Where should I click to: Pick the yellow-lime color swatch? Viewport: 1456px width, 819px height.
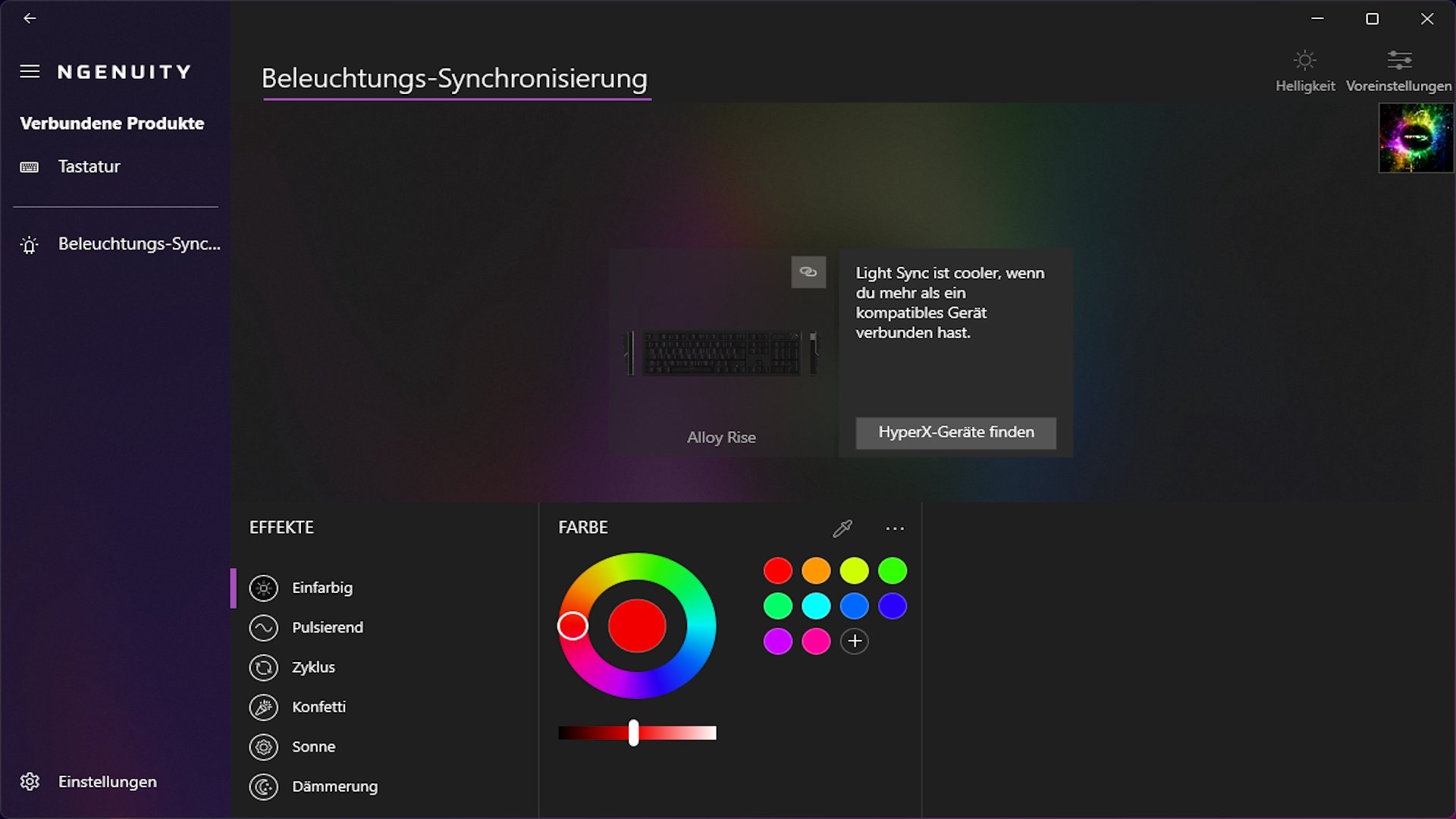[855, 570]
